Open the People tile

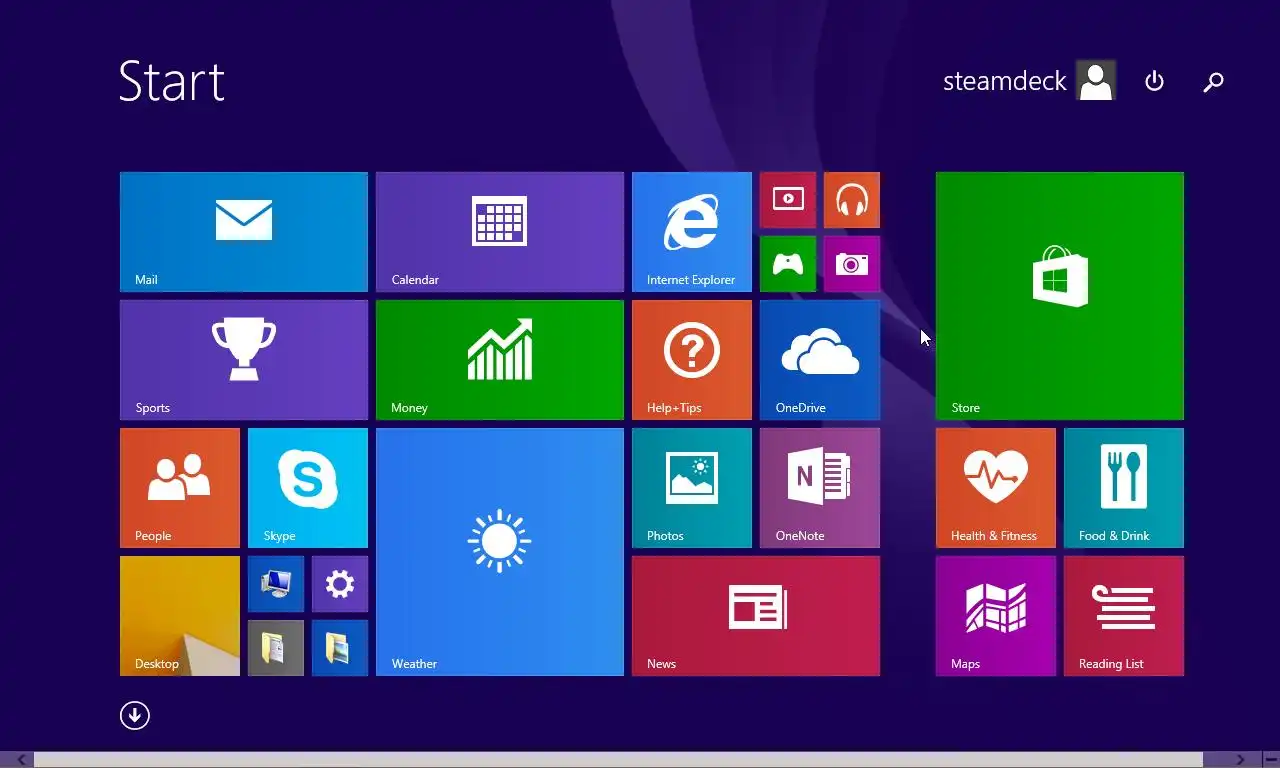click(180, 488)
